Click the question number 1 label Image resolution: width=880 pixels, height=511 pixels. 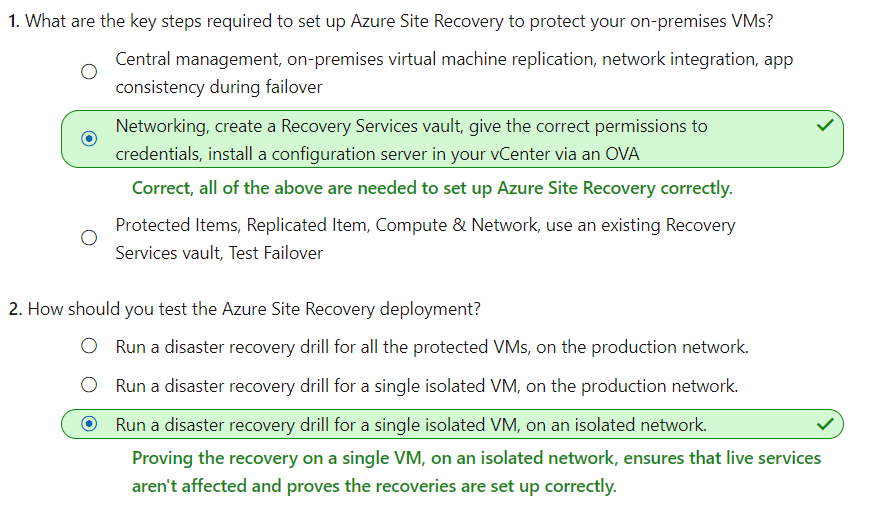[13, 22]
